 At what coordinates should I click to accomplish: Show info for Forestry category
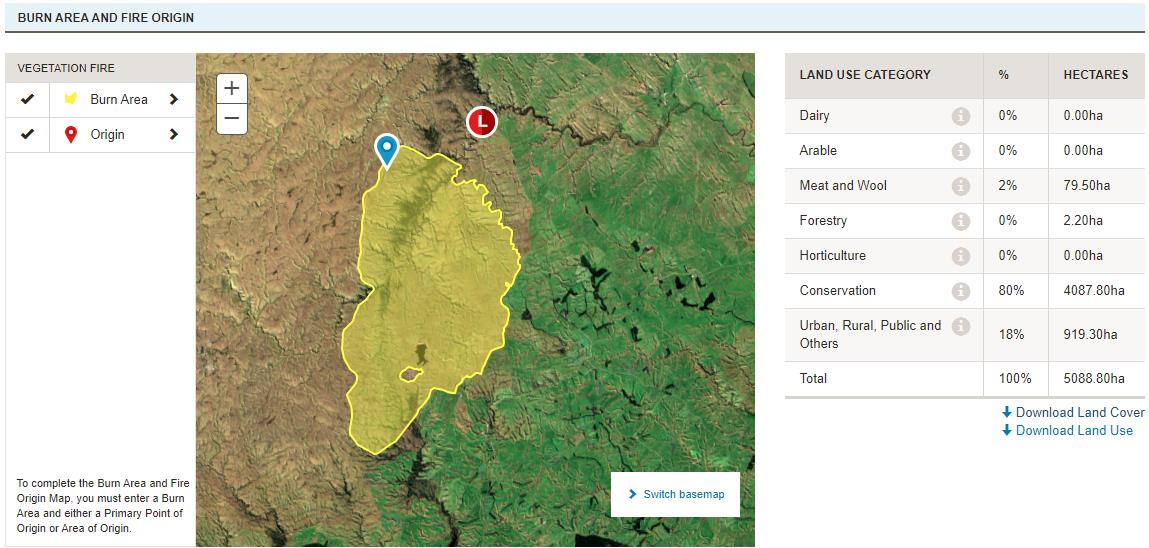(x=960, y=221)
